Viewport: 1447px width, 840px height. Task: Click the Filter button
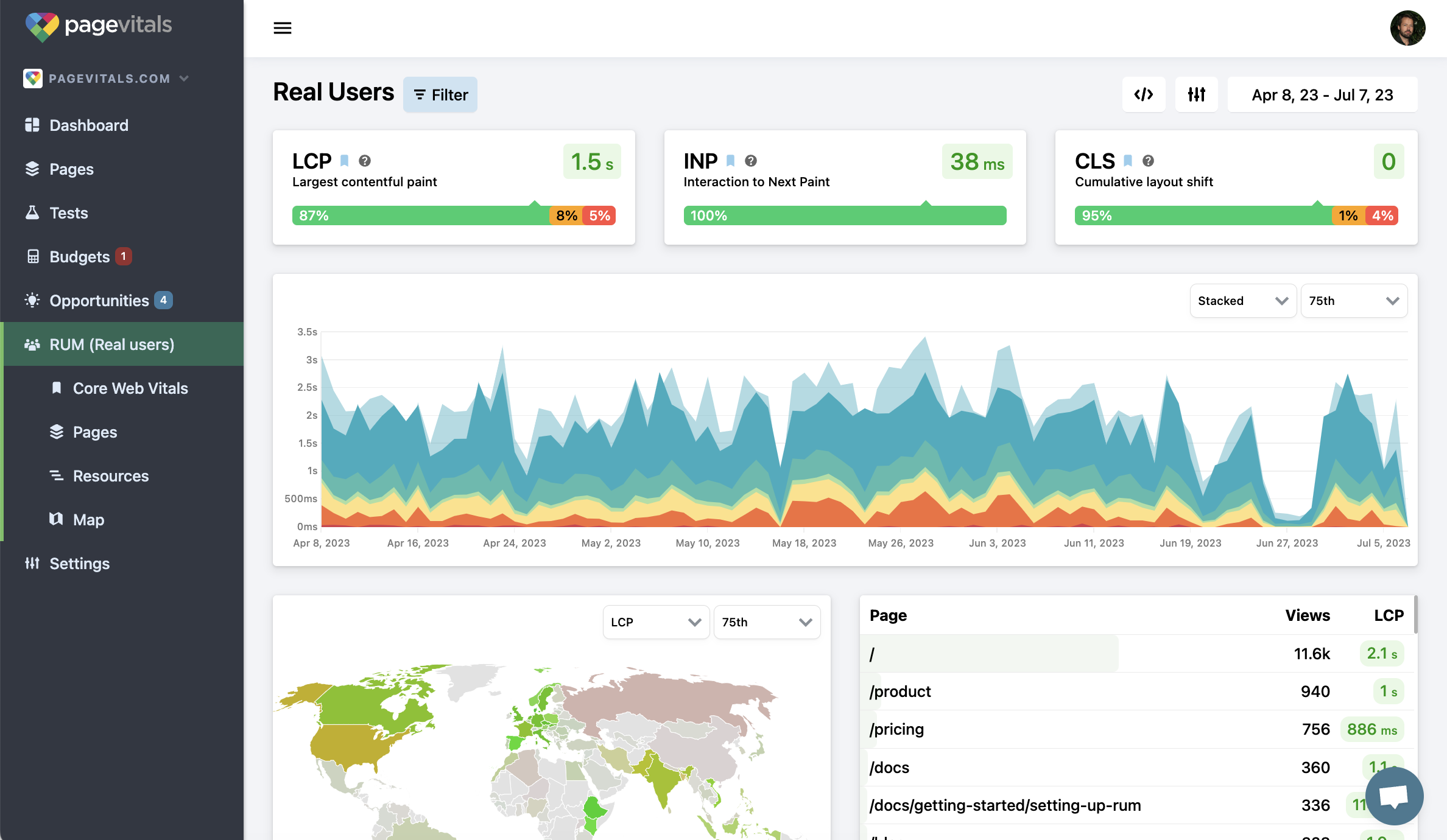[440, 95]
